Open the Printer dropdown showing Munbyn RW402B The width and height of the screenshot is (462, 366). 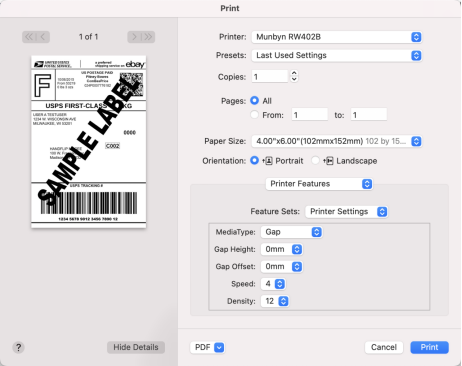coord(337,37)
